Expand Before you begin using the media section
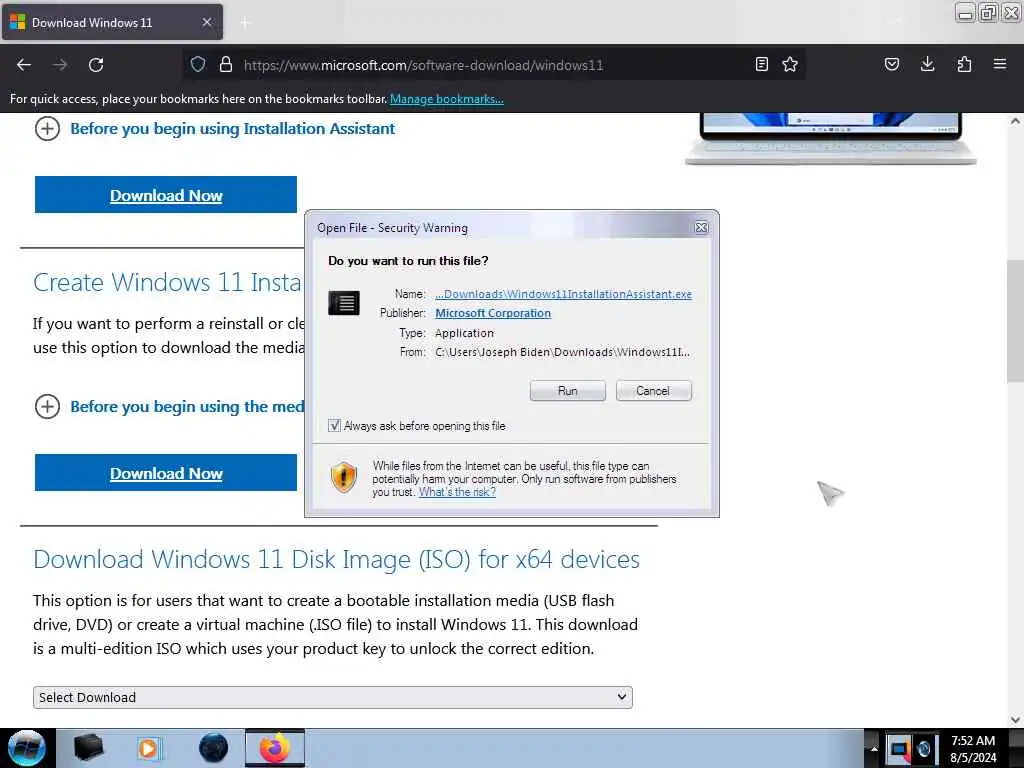Screen dimensions: 1024x768 point(169,407)
